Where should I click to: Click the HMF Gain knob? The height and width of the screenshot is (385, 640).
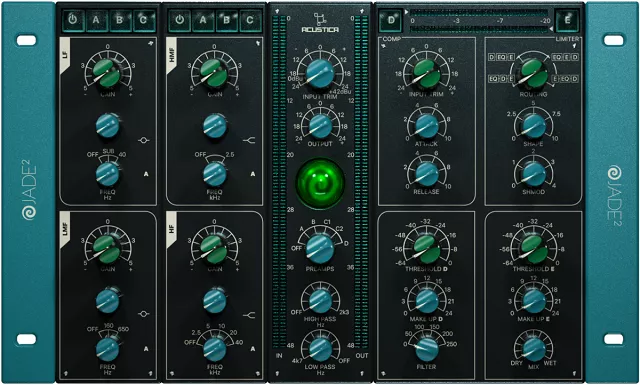click(x=214, y=73)
